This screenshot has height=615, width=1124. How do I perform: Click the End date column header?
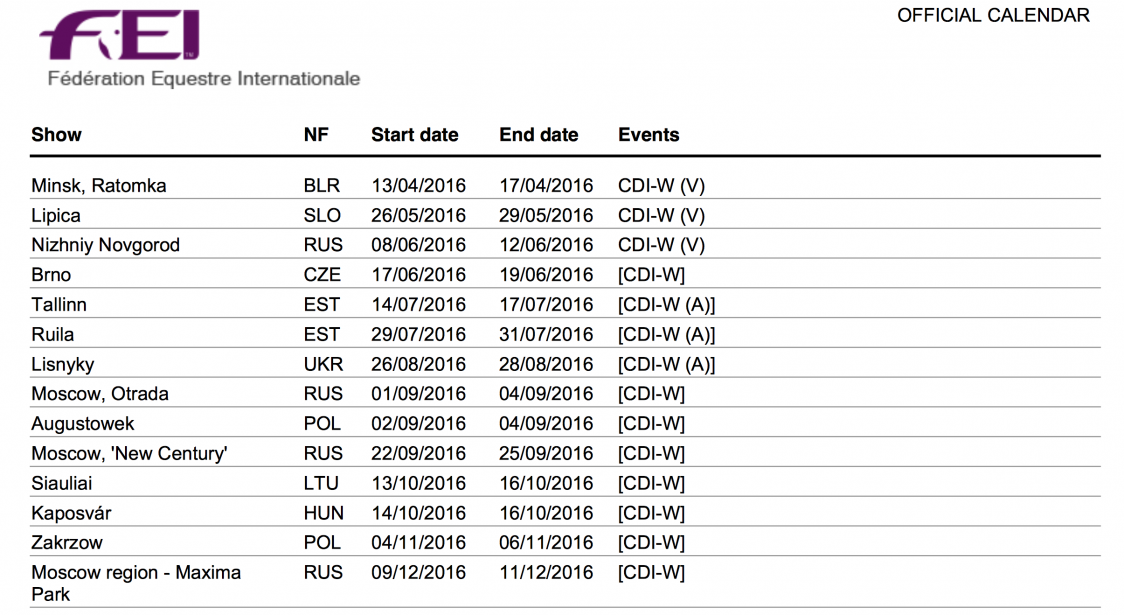pyautogui.click(x=538, y=135)
